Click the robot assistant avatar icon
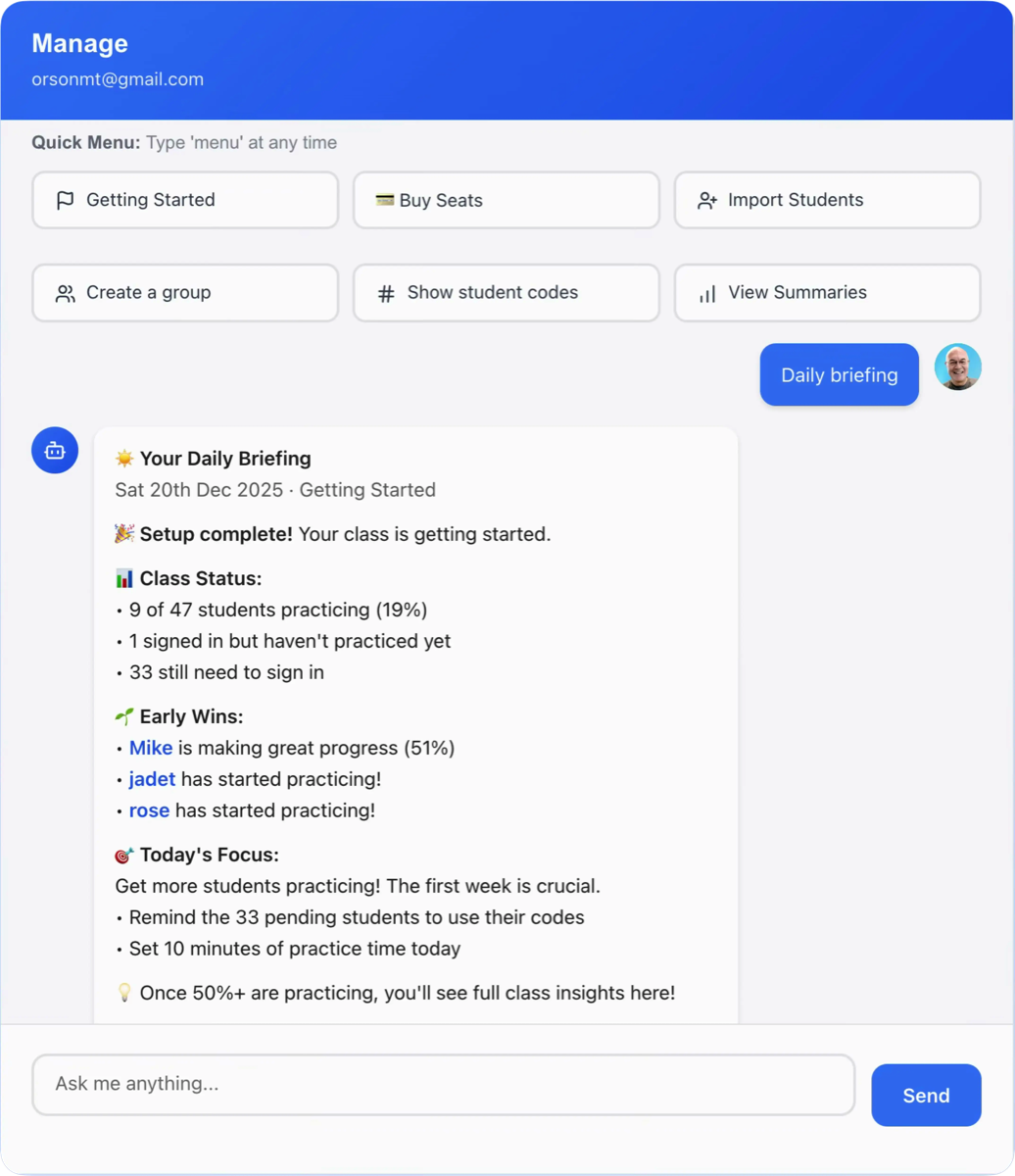Screen dimensions: 1015x1176 tap(55, 450)
